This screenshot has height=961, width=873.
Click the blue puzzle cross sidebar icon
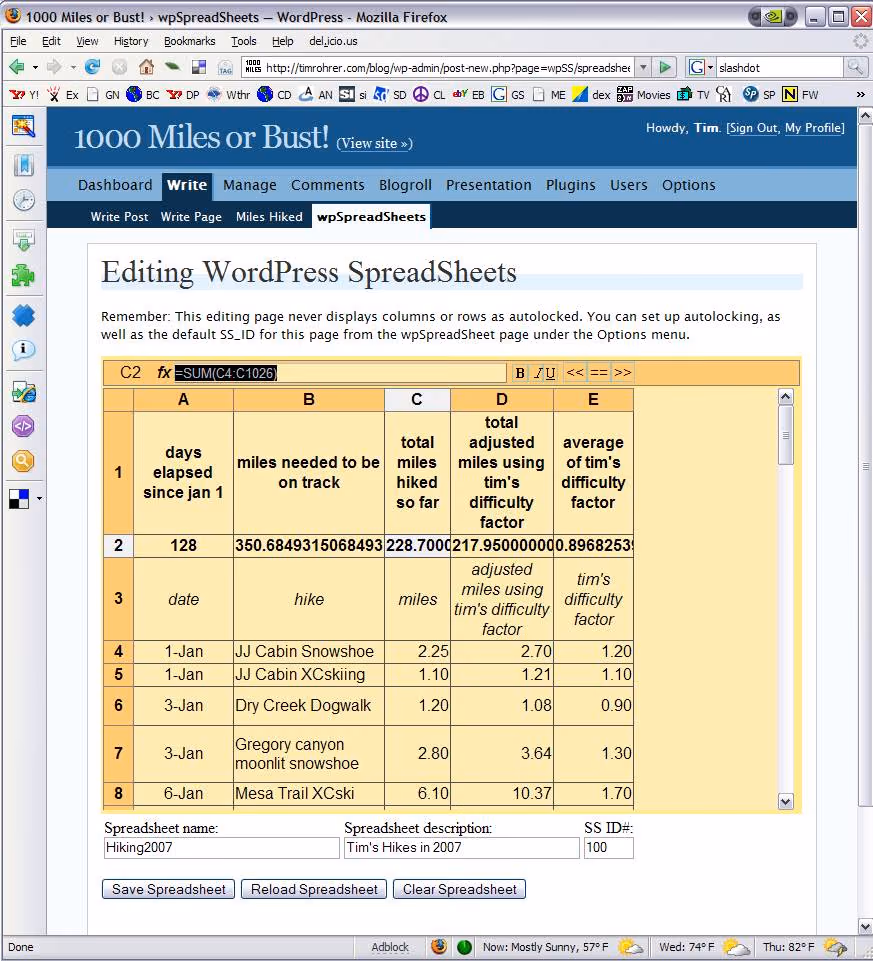pyautogui.click(x=24, y=316)
